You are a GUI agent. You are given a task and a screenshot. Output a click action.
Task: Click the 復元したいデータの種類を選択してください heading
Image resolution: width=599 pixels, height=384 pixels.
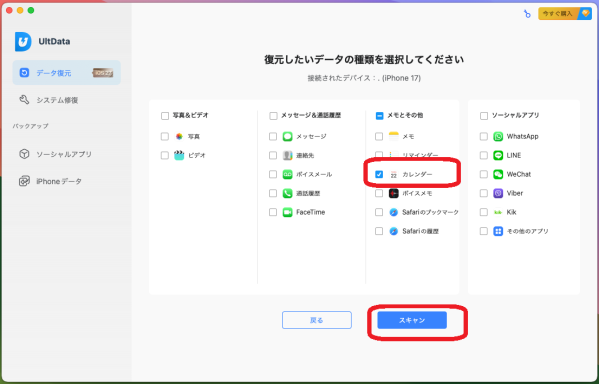364,60
